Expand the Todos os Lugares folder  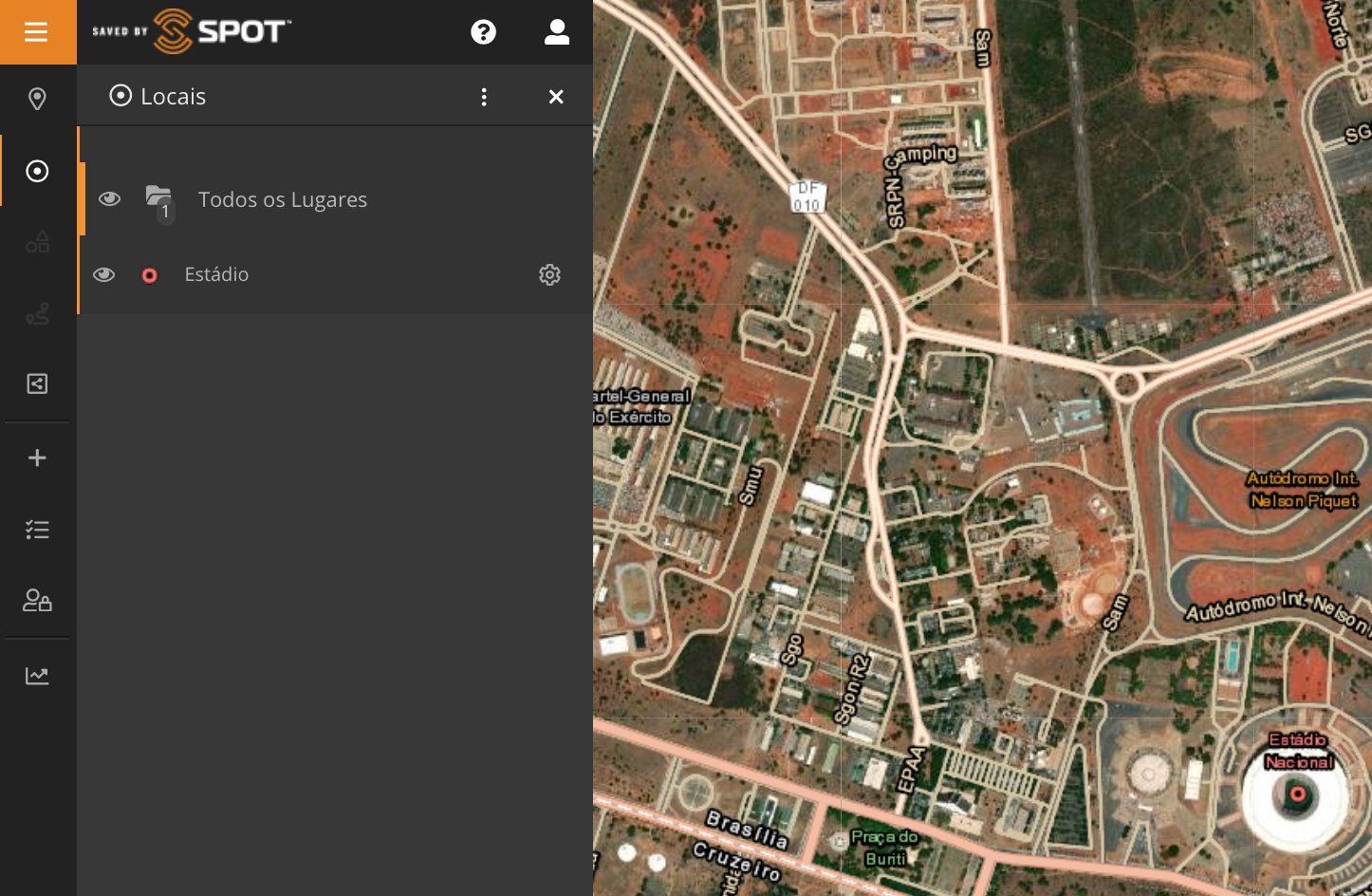point(158,199)
